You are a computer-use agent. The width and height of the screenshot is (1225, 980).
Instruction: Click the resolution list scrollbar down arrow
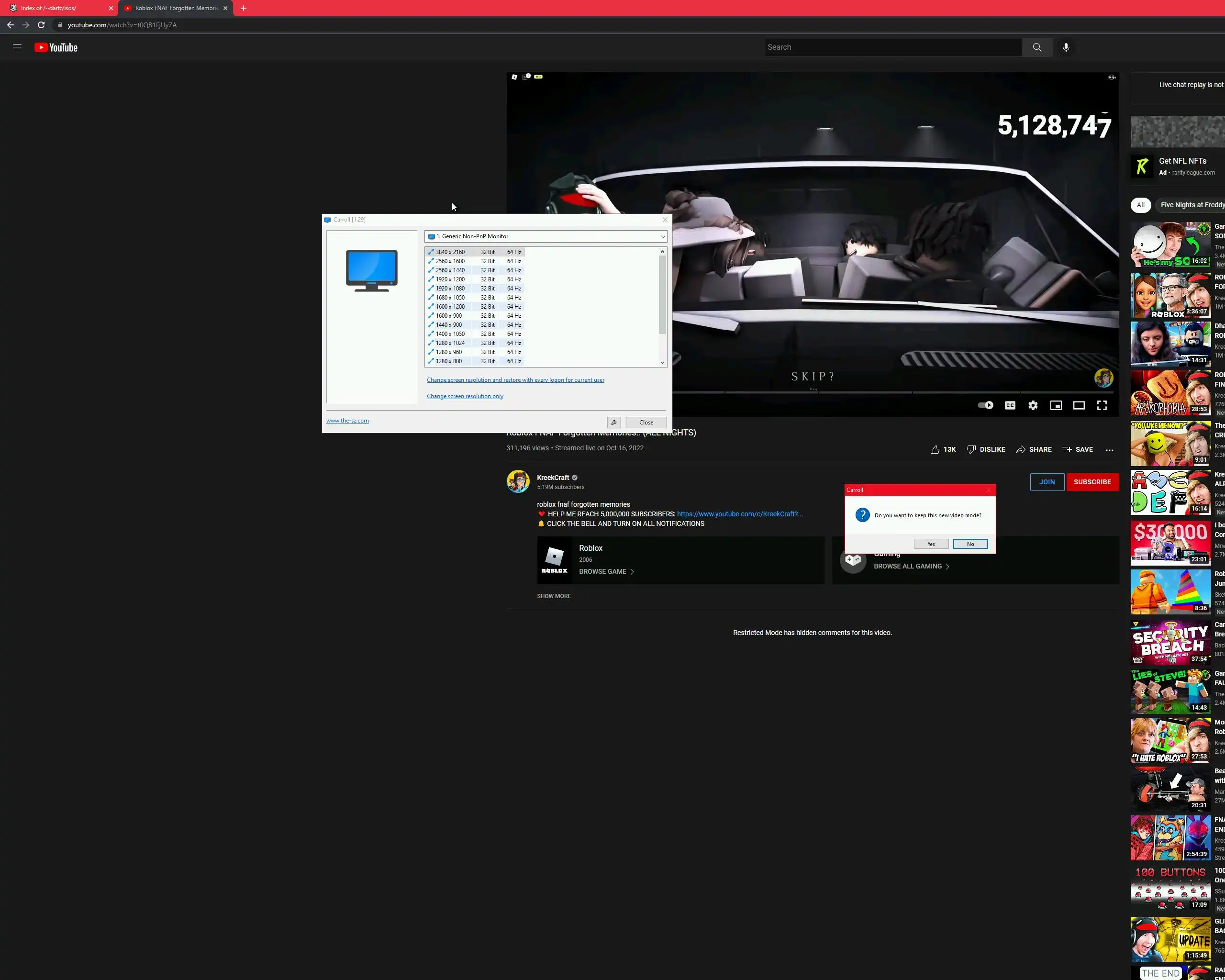662,362
